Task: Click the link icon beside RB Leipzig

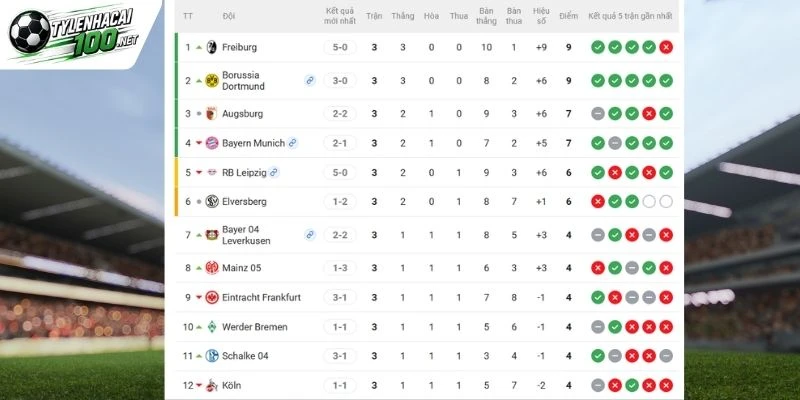Action: pyautogui.click(x=274, y=172)
